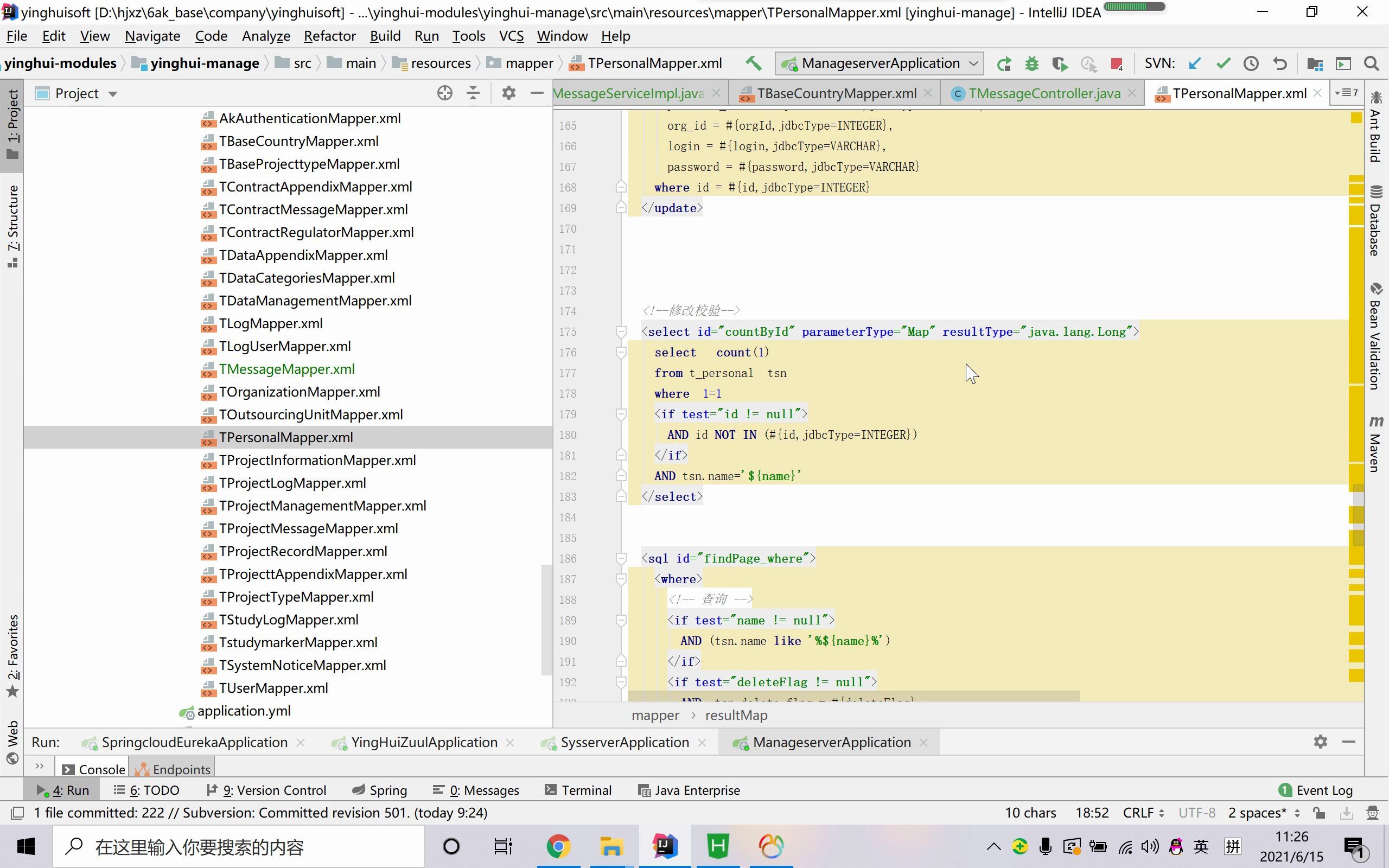Screen dimensions: 1389x868
Task: Locate the current file with the Project panel crosshair icon
Action: 444,93
